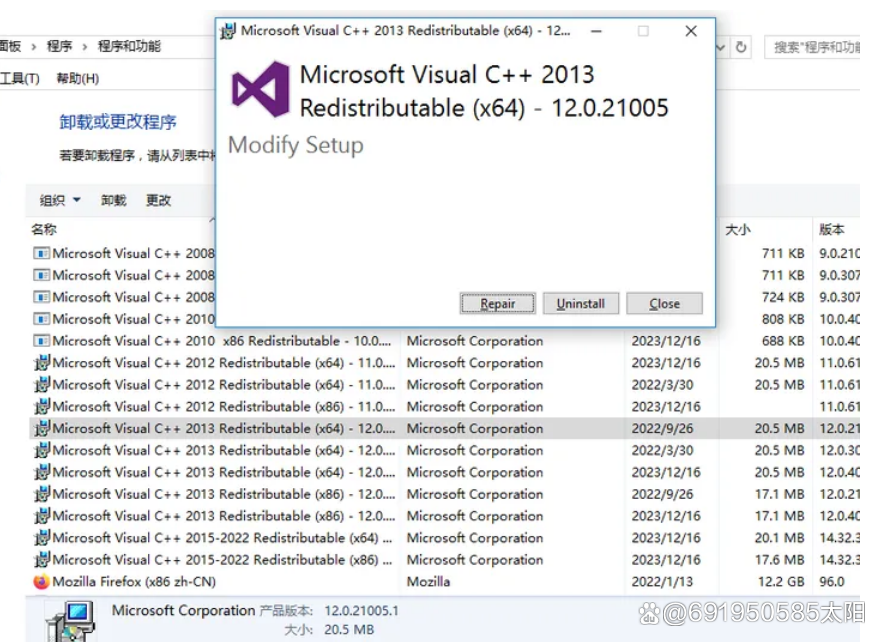
Task: Click the Mozilla Firefox icon in the program list
Action: [42, 582]
